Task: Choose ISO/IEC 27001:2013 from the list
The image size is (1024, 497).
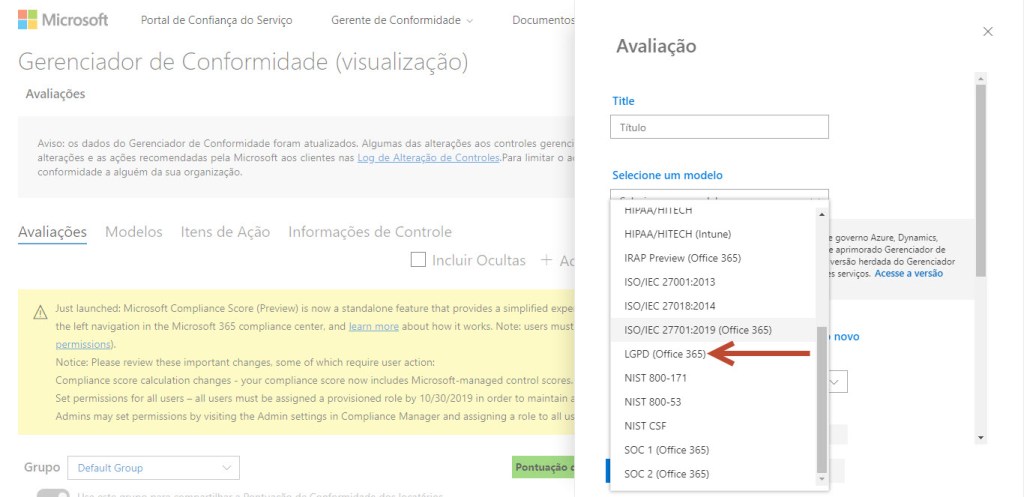Action: point(669,281)
